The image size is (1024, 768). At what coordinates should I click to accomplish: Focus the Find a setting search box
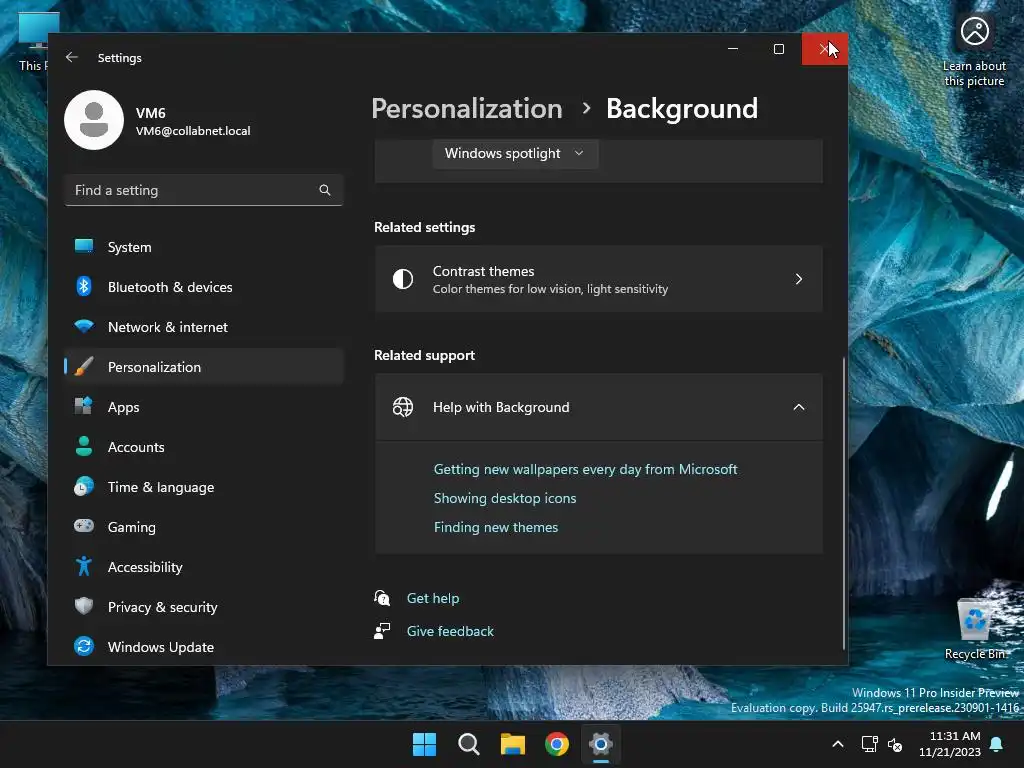coord(204,190)
